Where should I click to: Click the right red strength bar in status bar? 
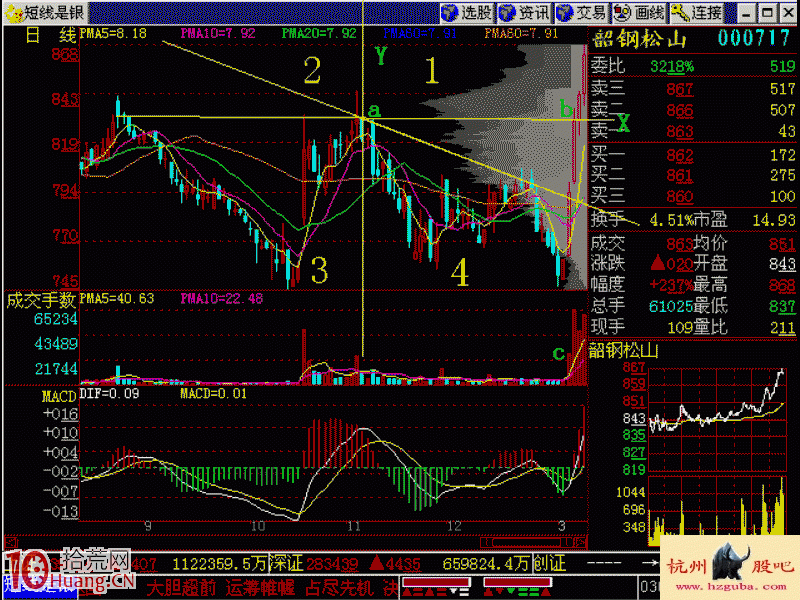point(516,582)
